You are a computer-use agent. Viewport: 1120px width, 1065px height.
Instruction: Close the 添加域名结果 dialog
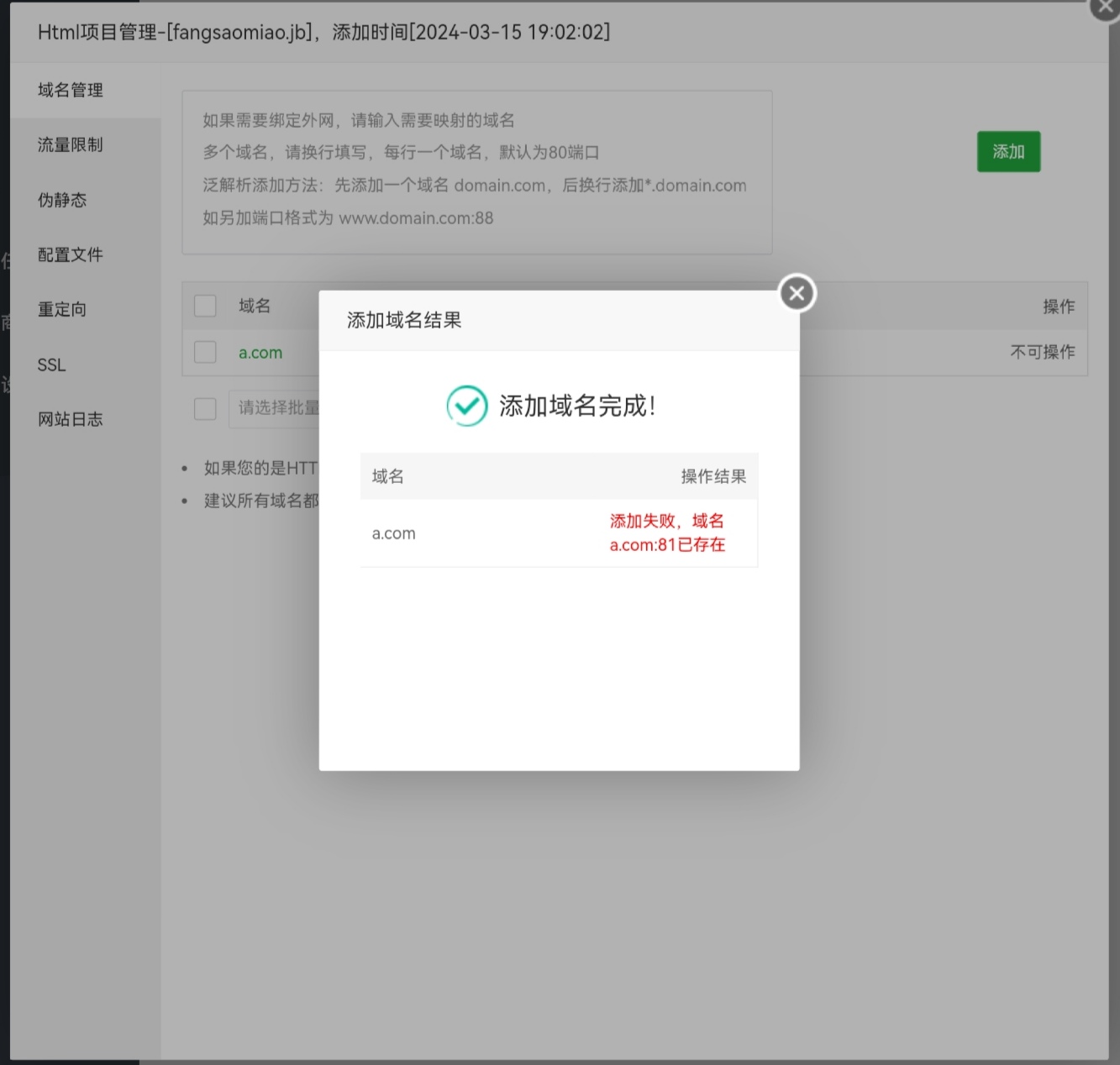click(797, 293)
